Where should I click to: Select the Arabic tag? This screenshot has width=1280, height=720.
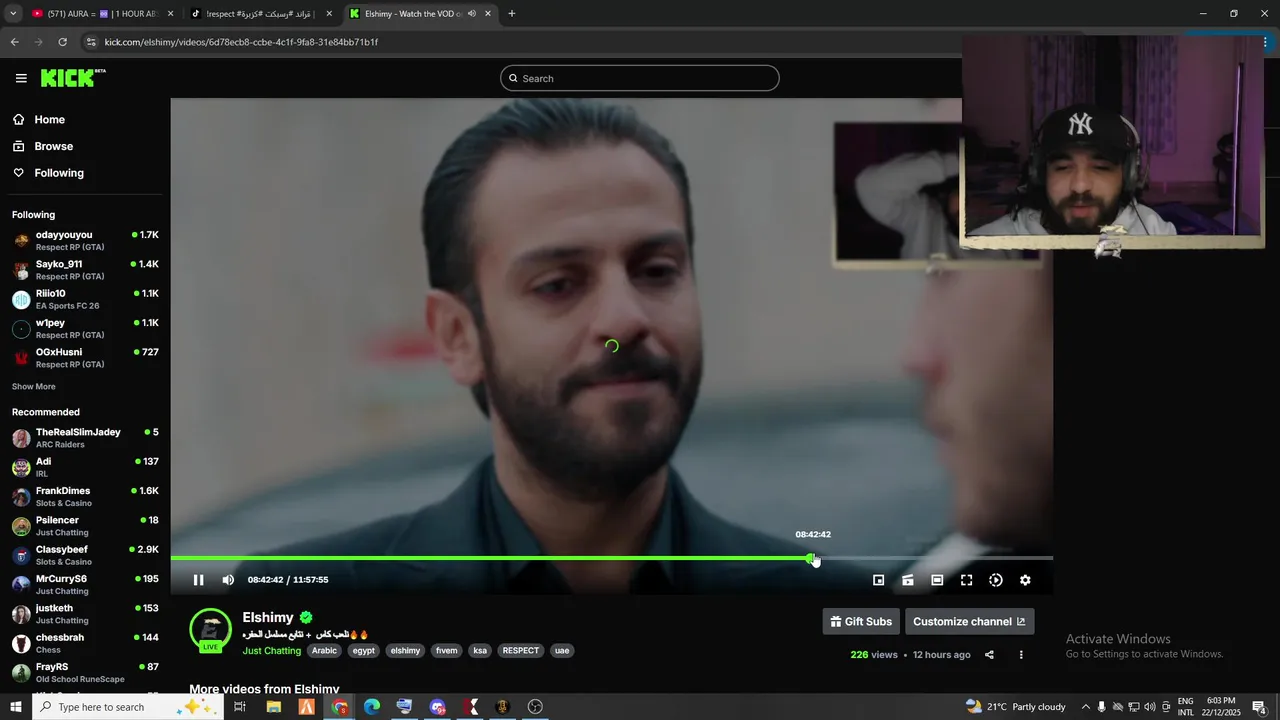tap(324, 651)
